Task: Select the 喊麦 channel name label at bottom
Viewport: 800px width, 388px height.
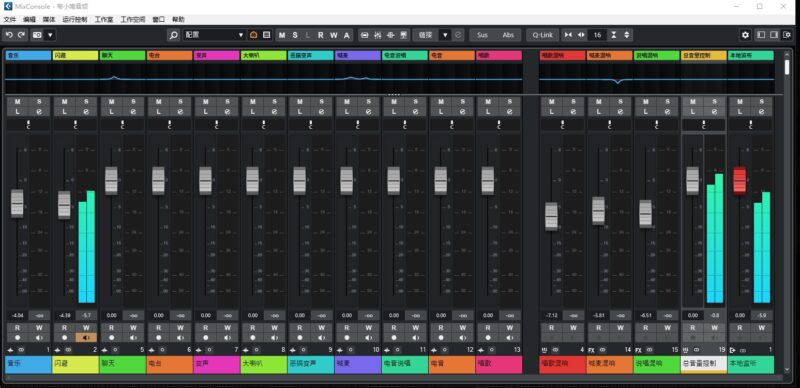Action: click(x=358, y=364)
